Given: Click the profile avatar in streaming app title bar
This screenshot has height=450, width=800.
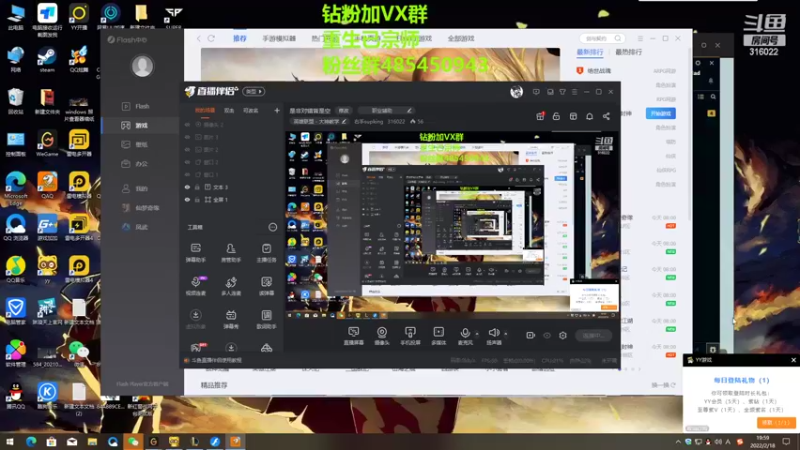Looking at the screenshot, I should click(516, 91).
